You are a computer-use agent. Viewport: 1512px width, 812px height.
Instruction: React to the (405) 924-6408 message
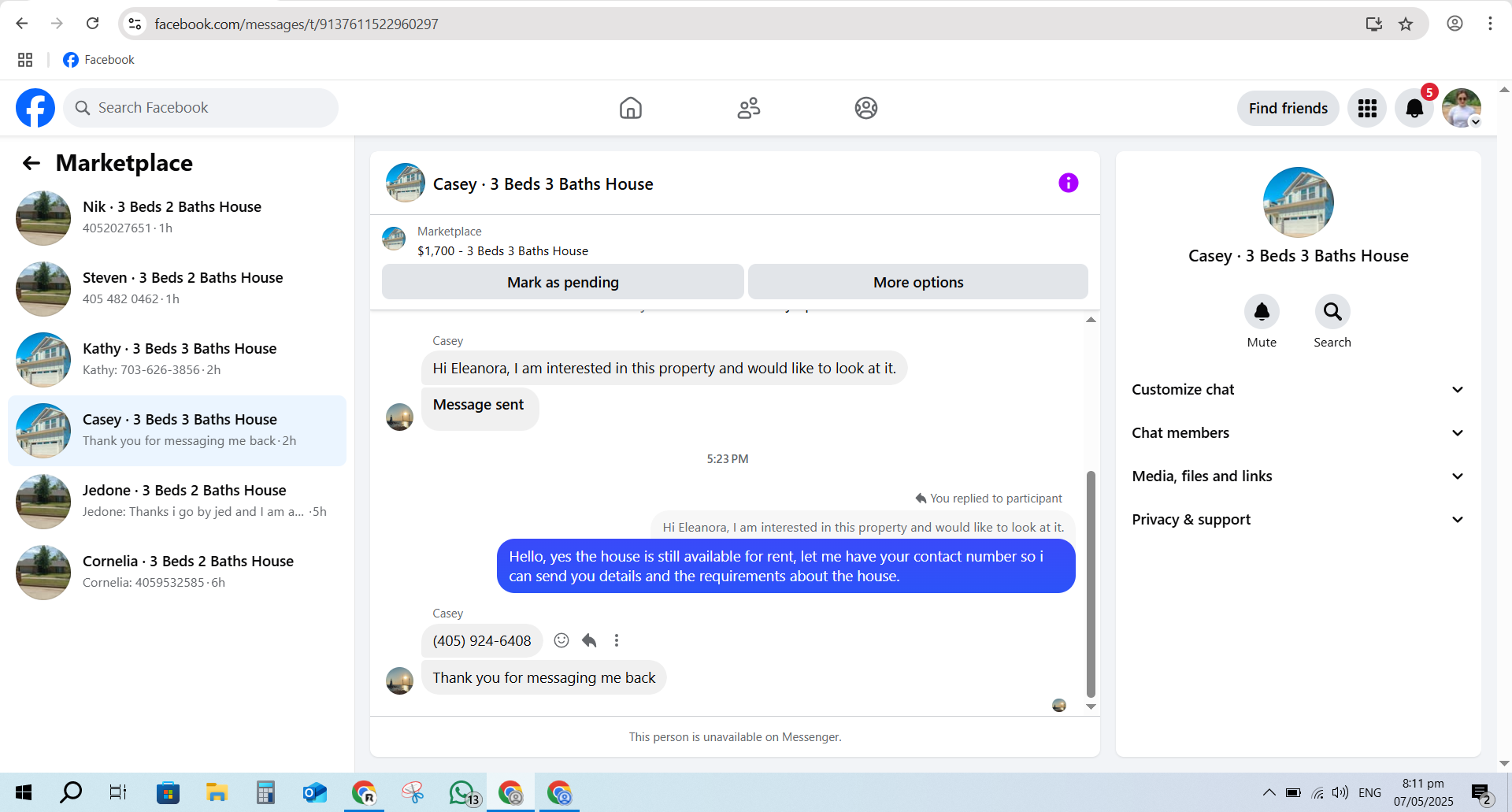[561, 640]
